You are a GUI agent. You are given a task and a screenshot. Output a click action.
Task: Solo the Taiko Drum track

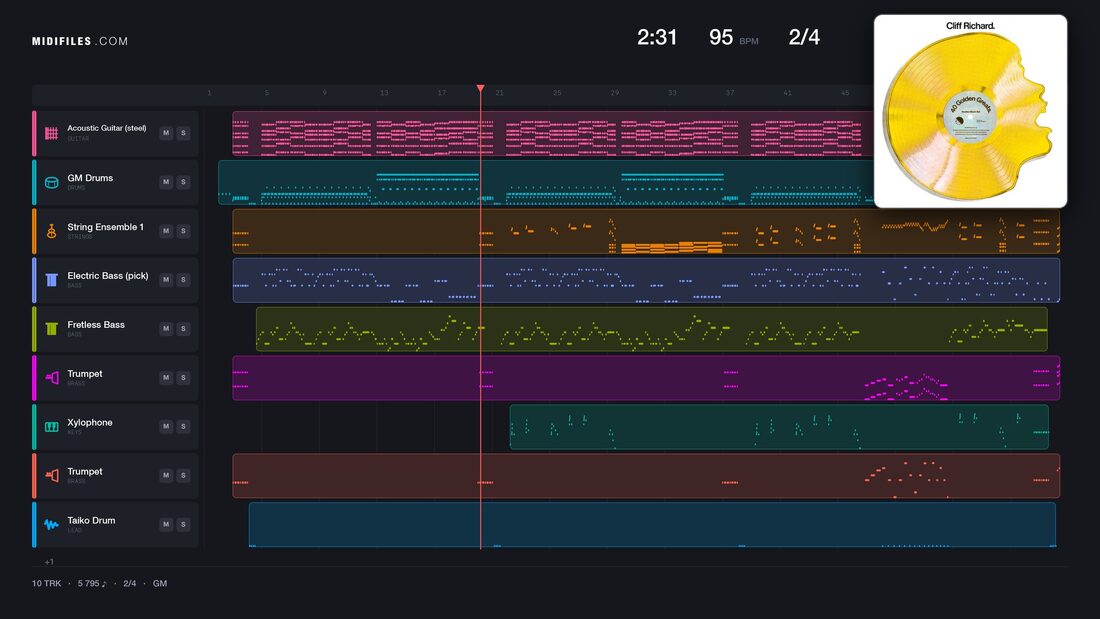[x=183, y=524]
